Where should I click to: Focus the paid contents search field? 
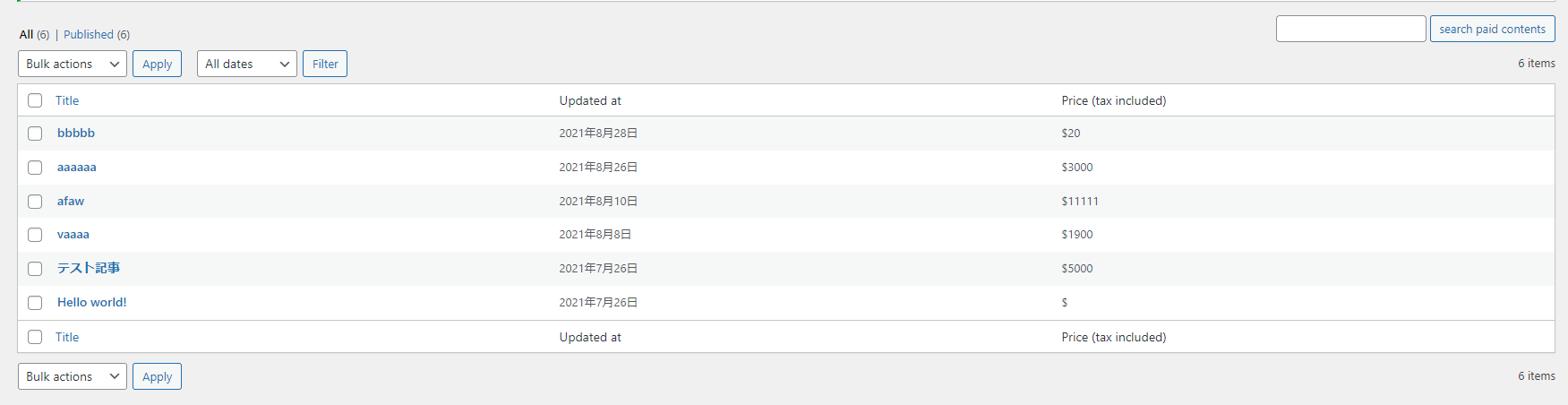[1351, 29]
